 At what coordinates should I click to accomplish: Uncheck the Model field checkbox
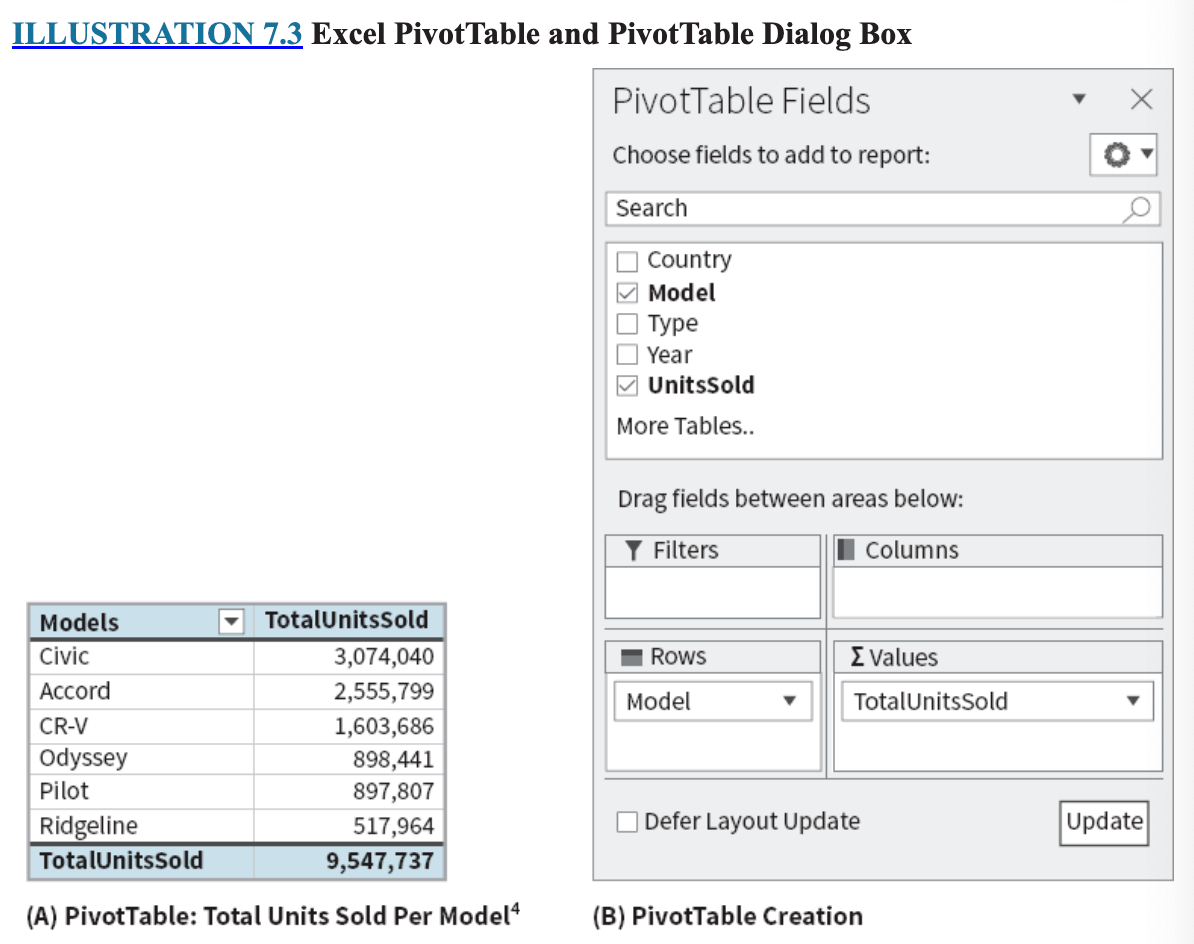(627, 292)
